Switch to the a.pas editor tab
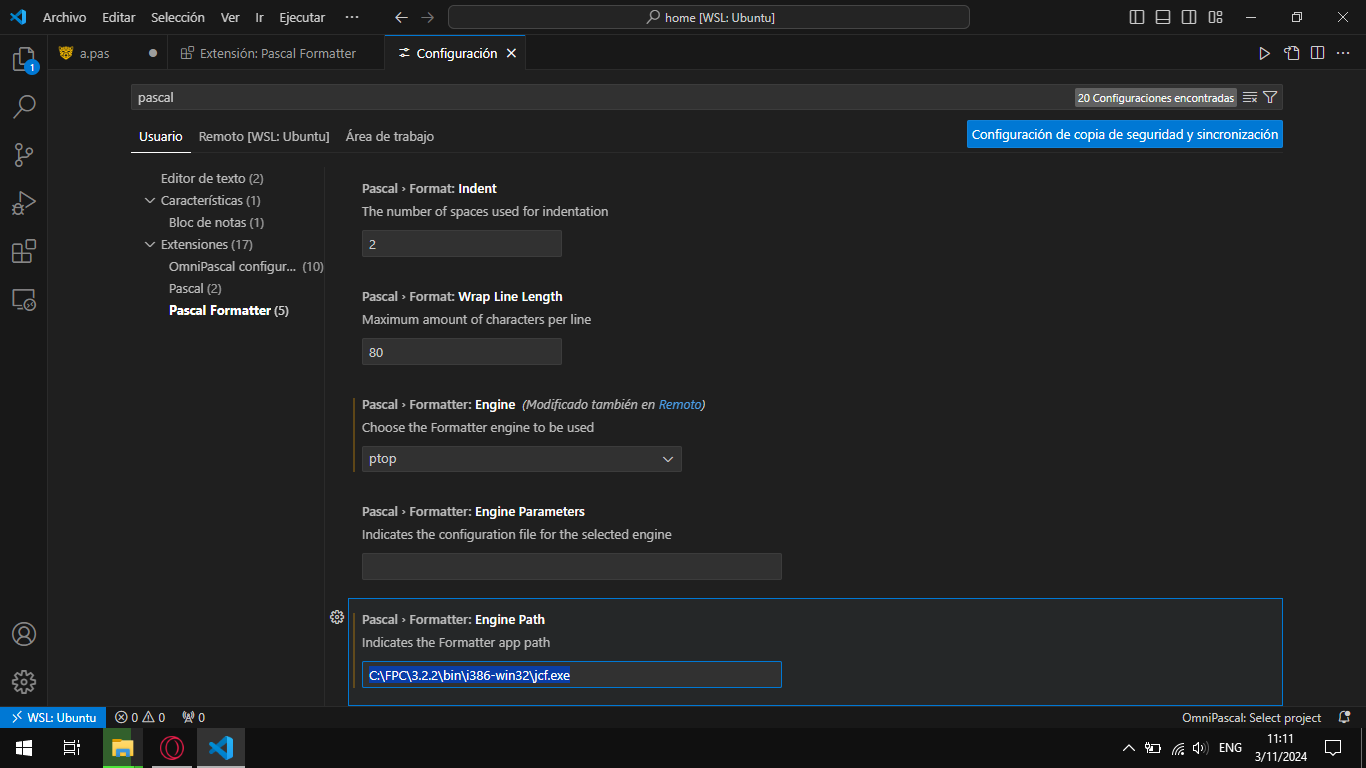Viewport: 1366px width, 768px height. click(107, 53)
